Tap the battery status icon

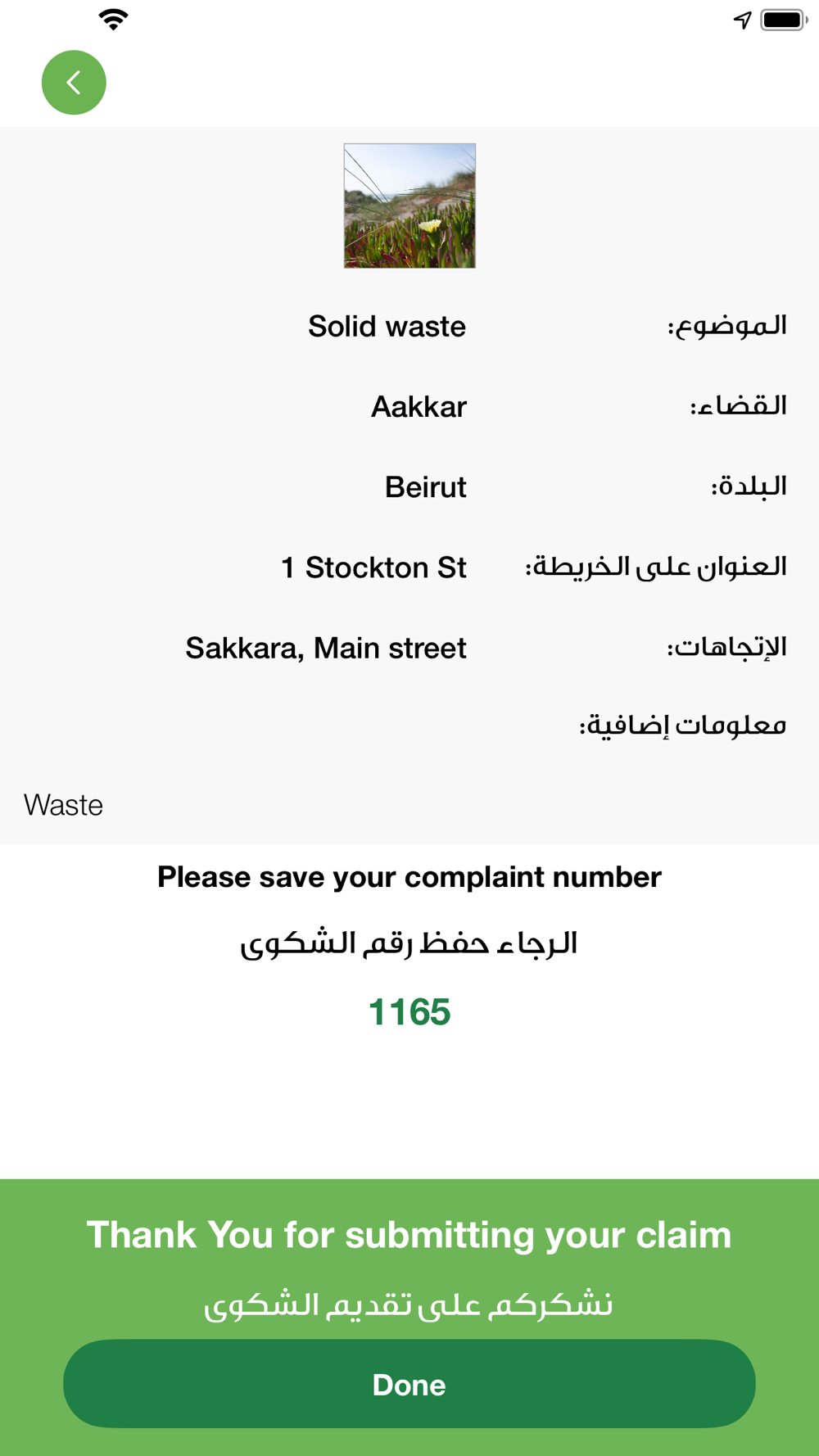784,20
